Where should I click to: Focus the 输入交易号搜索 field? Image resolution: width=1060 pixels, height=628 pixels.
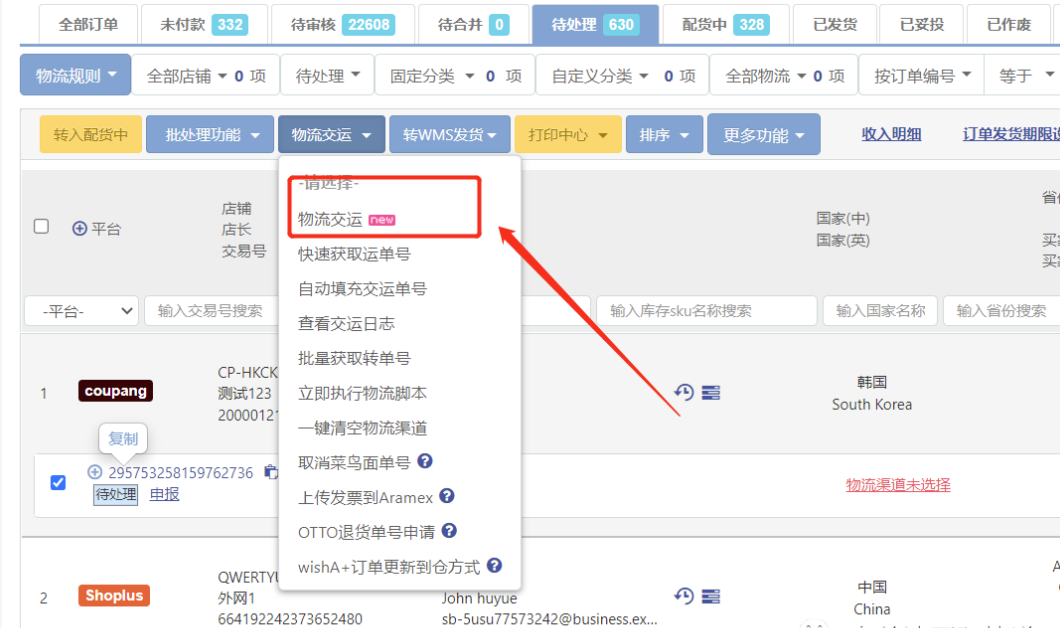pos(211,311)
